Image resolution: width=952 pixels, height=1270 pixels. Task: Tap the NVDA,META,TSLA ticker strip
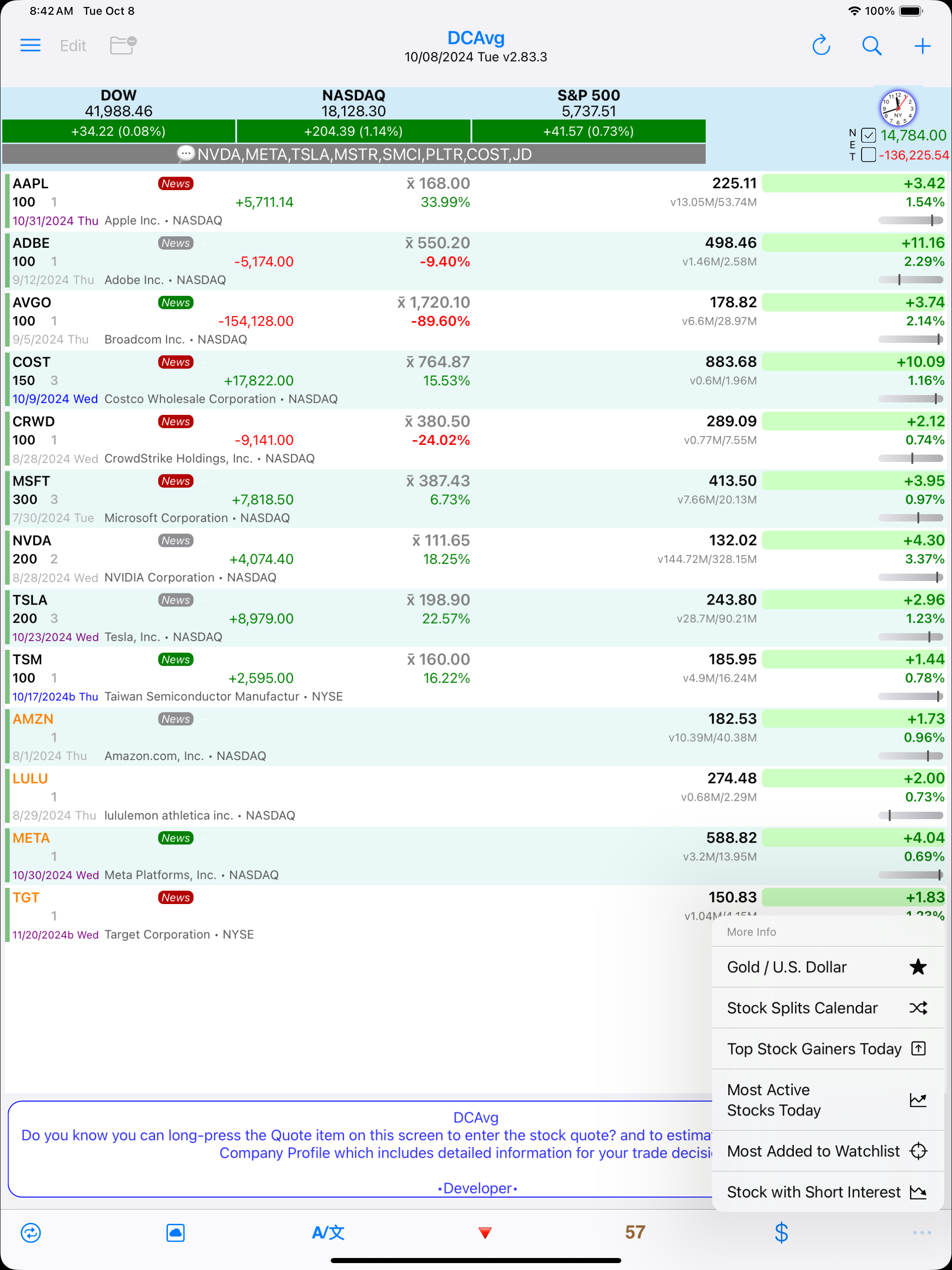pyautogui.click(x=353, y=154)
